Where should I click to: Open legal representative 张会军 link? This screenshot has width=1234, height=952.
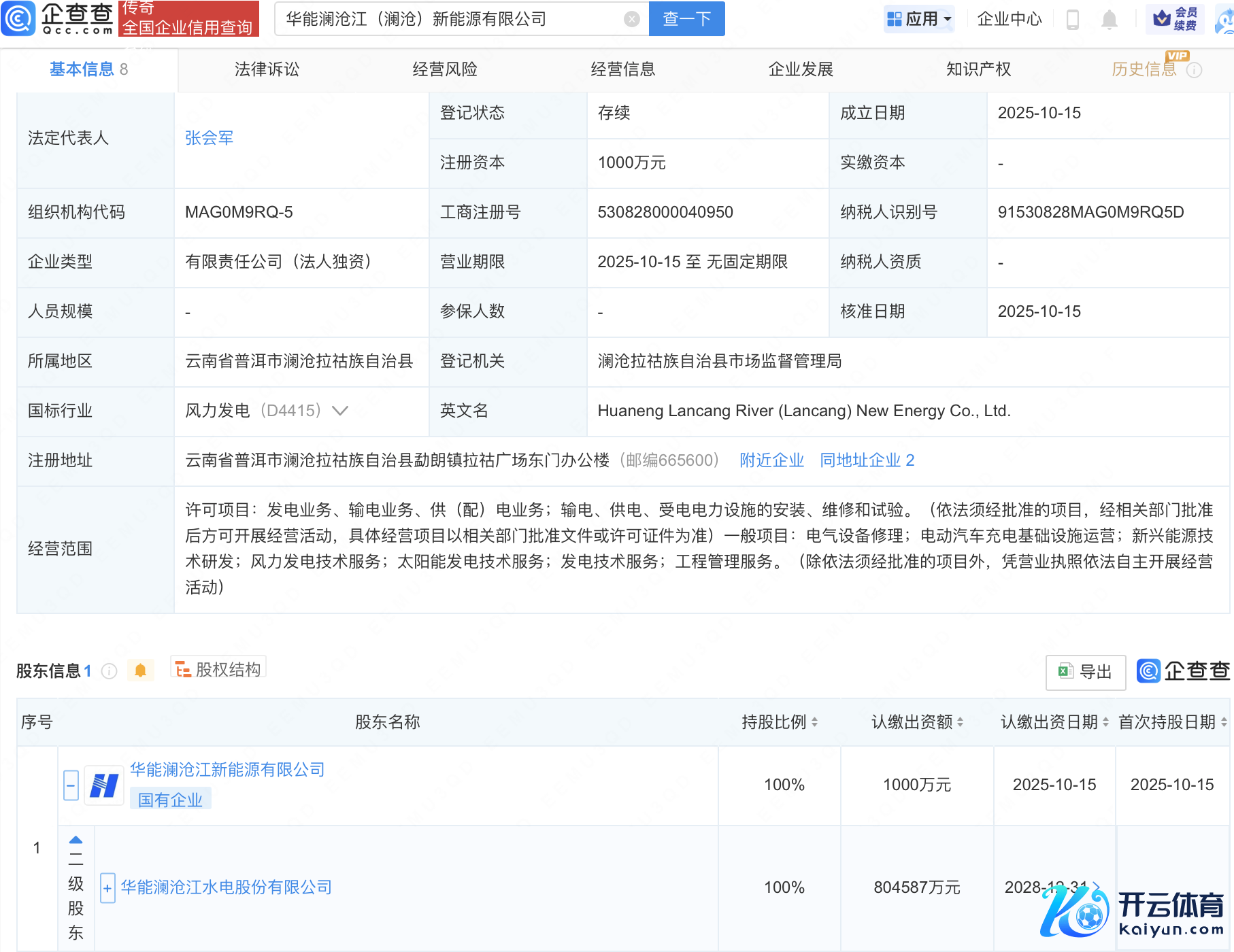point(209,138)
